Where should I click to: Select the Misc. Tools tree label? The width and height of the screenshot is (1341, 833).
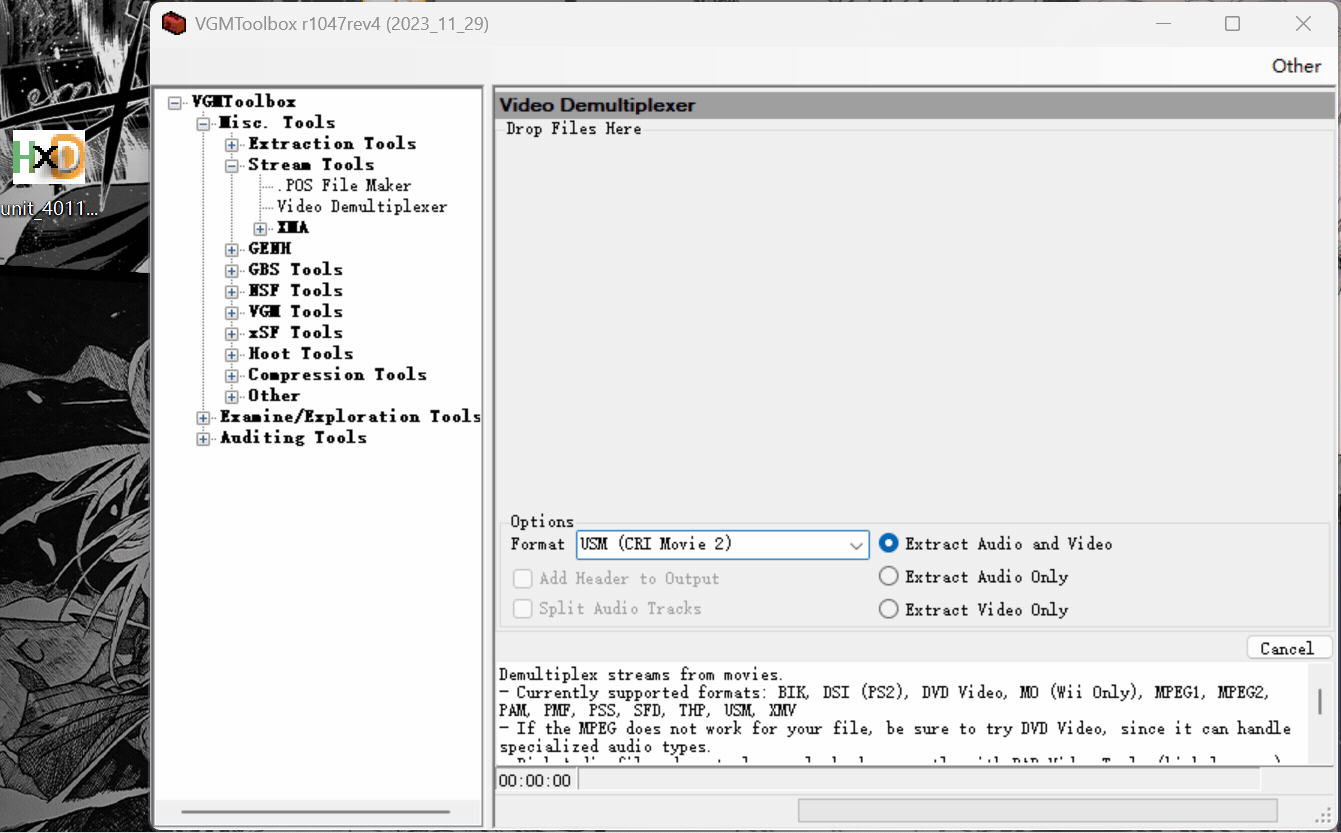tap(278, 123)
